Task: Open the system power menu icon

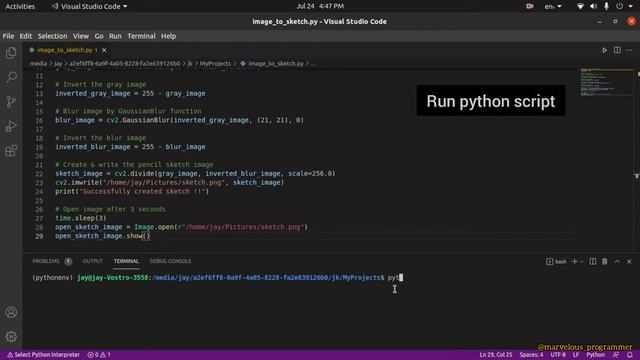Action: pyautogui.click(x=620, y=7)
